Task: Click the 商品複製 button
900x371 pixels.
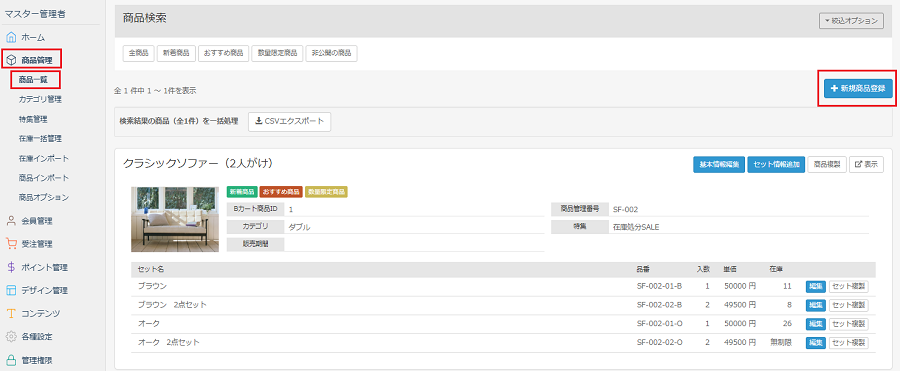Action: [827, 164]
